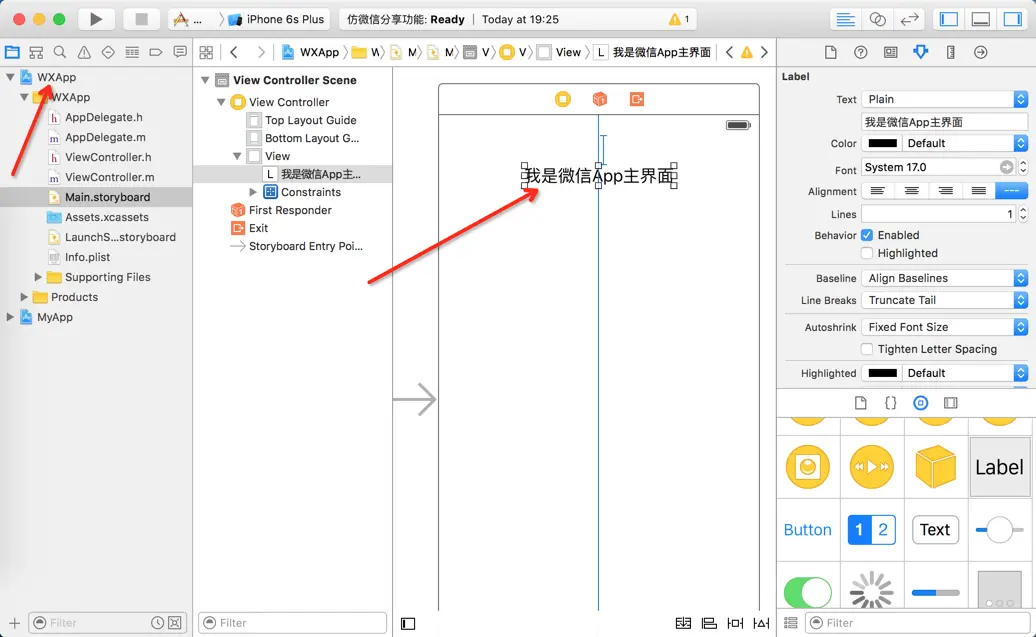Set text alignment to right
This screenshot has height=637, width=1036.
pyautogui.click(x=945, y=191)
